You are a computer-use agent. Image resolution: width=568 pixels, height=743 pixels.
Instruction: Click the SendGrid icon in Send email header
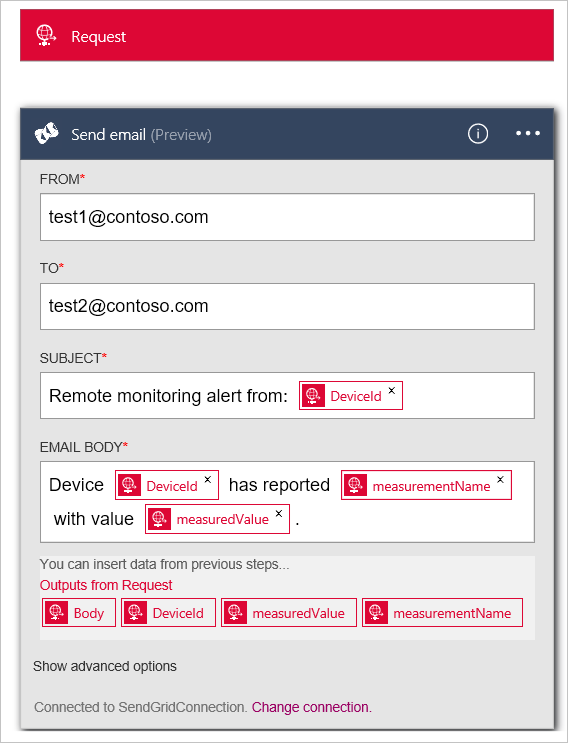47,134
